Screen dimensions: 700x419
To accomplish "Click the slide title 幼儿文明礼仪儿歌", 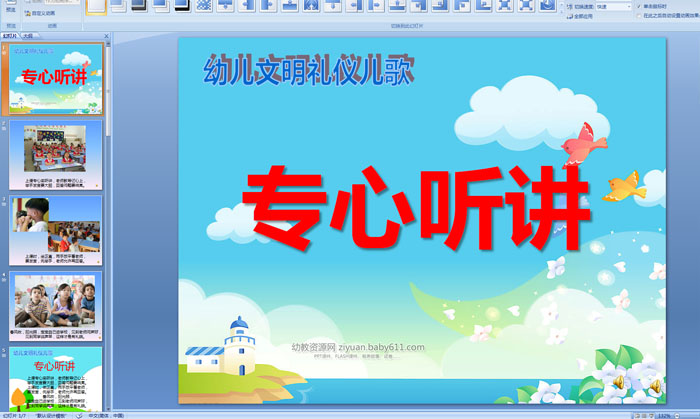I will [309, 70].
